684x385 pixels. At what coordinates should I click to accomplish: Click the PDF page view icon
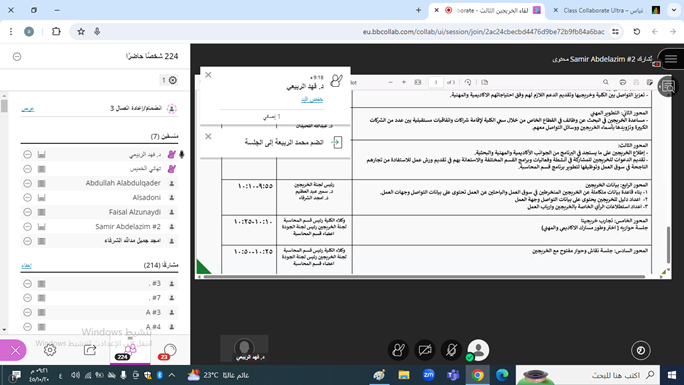[485, 82]
